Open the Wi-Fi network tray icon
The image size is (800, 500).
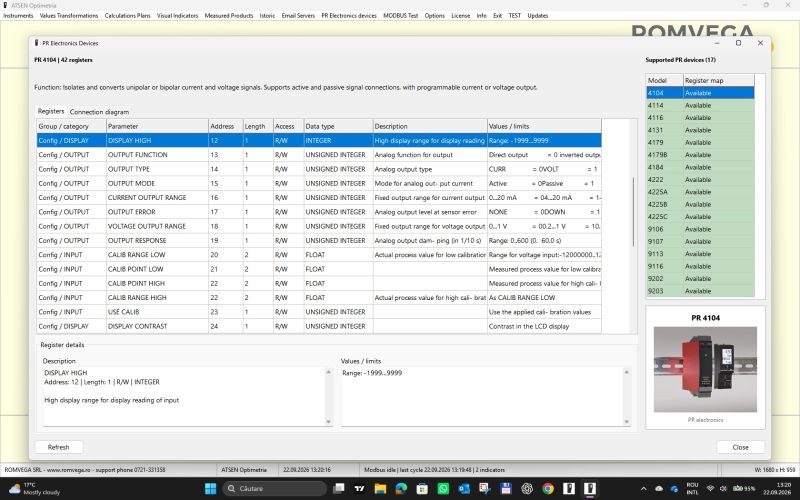[x=710, y=489]
